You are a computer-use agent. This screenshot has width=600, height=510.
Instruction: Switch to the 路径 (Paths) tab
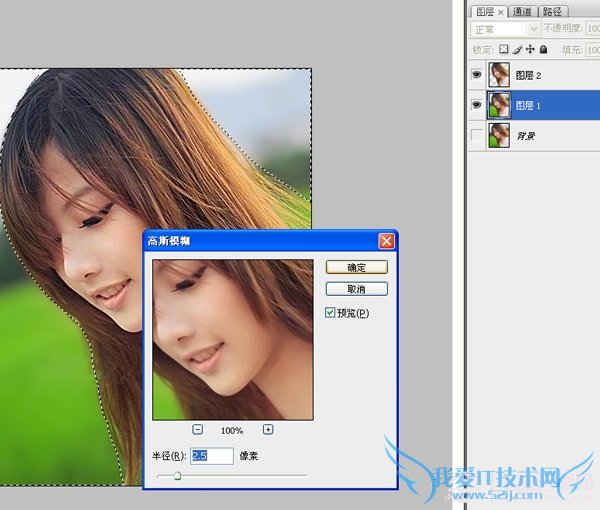point(553,11)
